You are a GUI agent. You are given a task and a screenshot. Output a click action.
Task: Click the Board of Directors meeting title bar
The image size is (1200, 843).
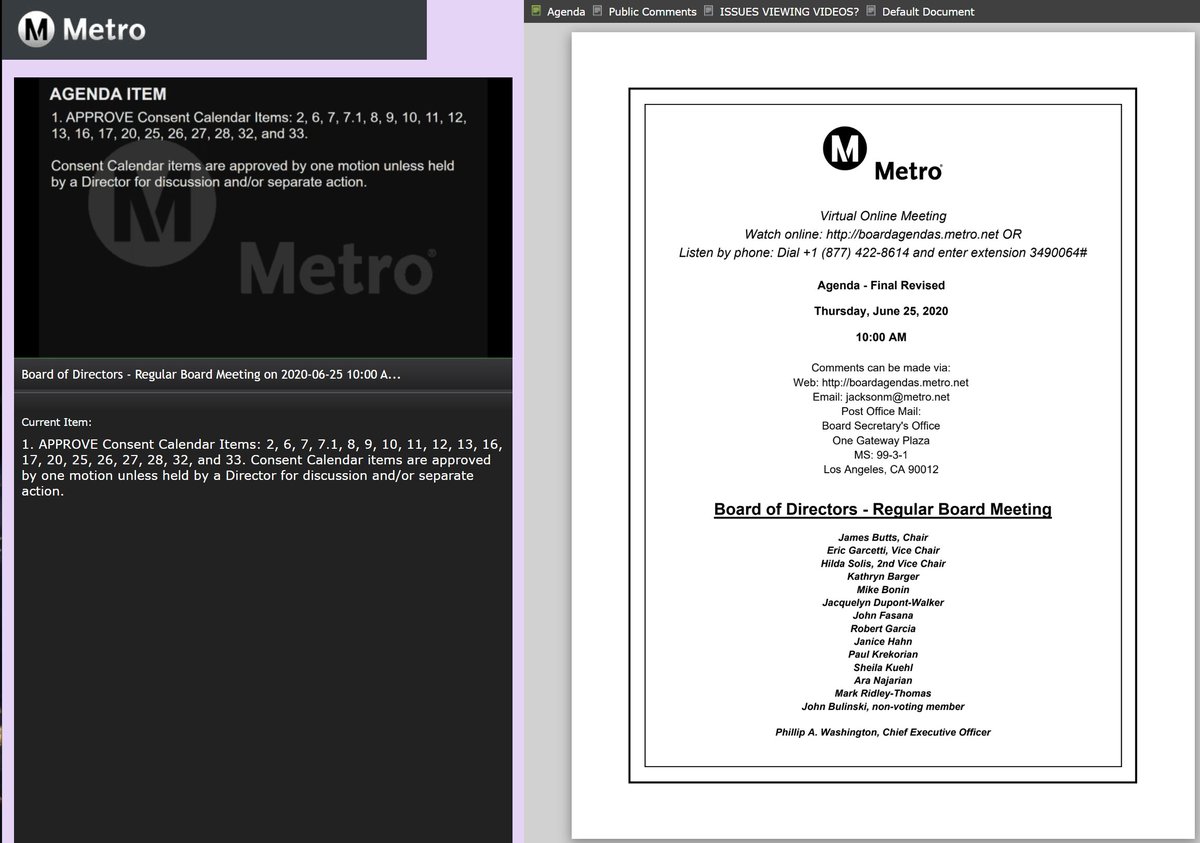coord(263,374)
